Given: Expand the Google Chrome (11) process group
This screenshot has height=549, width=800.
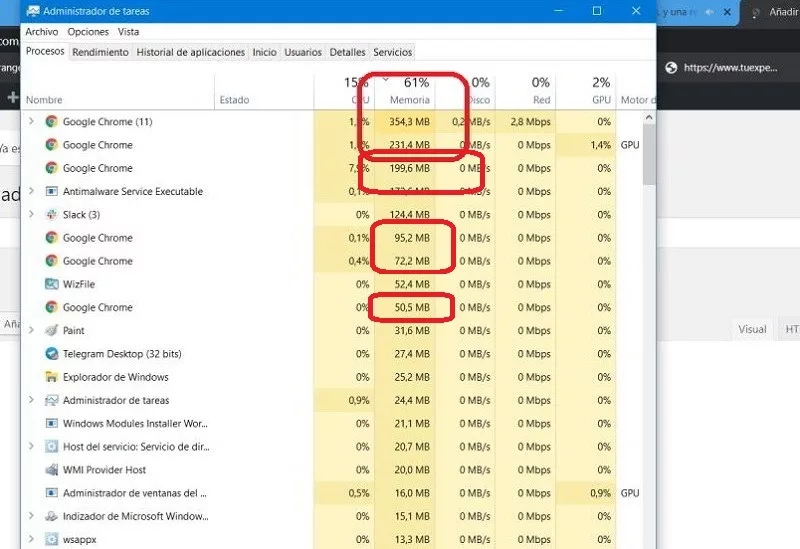Looking at the screenshot, I should click(31, 122).
